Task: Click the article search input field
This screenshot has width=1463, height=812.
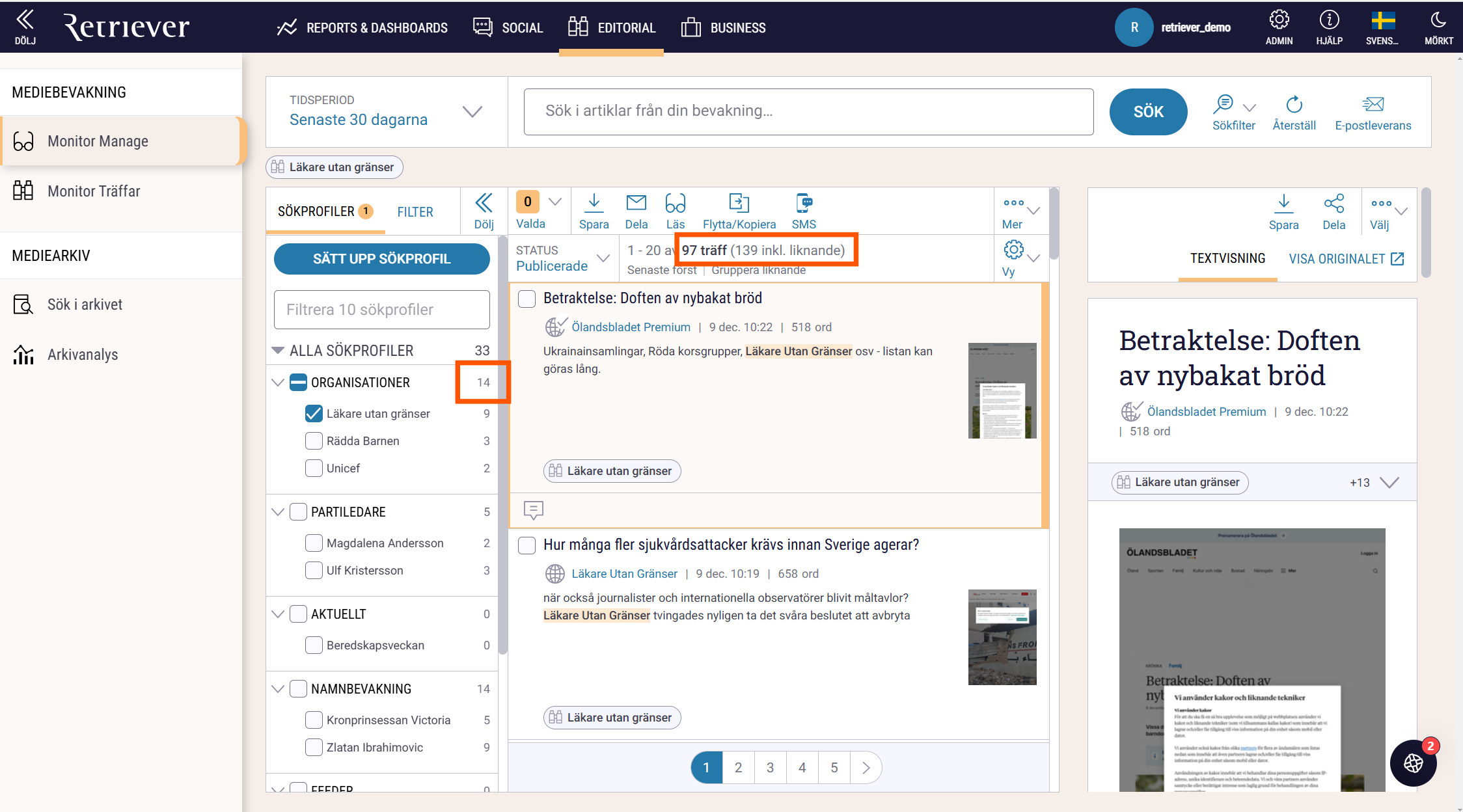Action: (808, 111)
